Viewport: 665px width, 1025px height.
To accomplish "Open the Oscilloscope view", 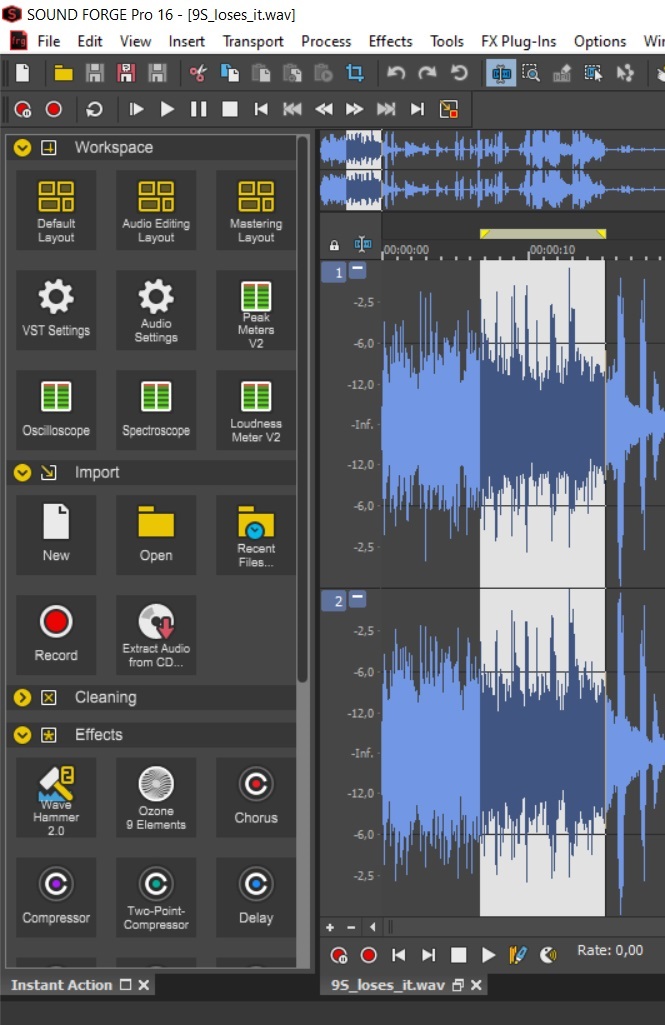I will (x=56, y=407).
